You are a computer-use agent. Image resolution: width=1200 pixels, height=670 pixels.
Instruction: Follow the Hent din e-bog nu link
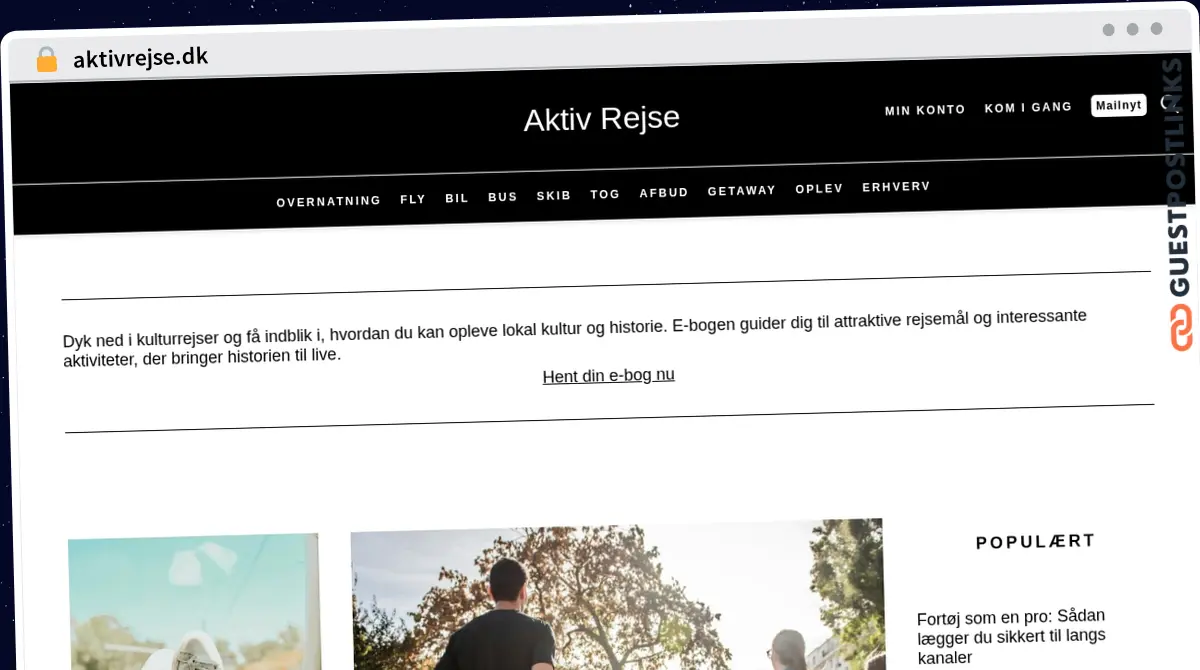(x=608, y=376)
